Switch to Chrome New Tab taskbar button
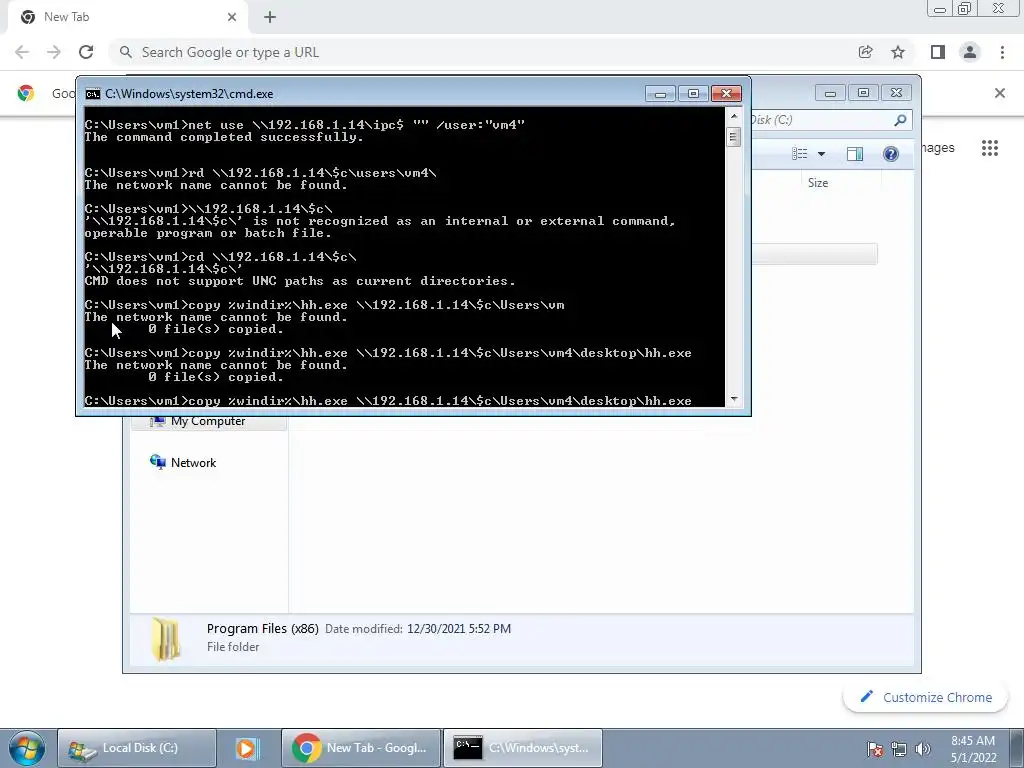1024x768 pixels. point(361,748)
